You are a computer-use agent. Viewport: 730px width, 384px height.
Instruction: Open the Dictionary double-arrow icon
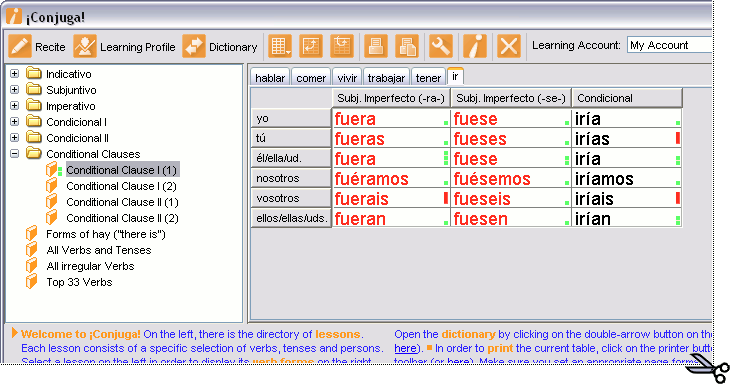[x=194, y=46]
